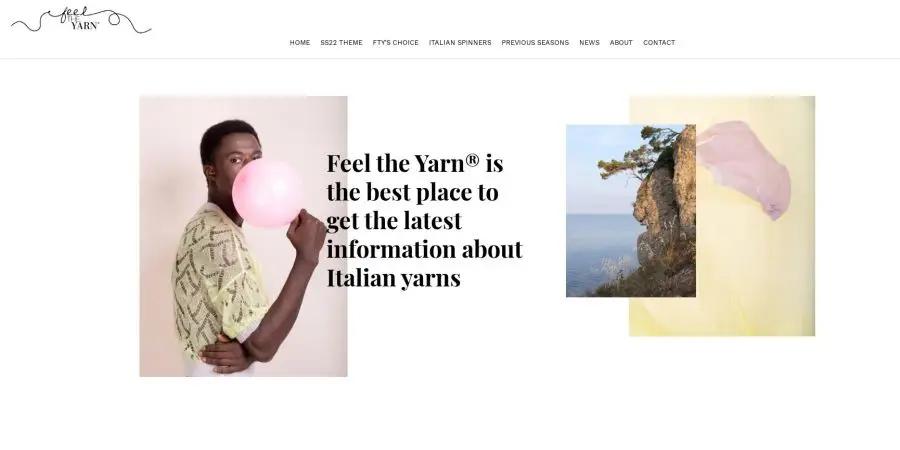This screenshot has width=900, height=450.
Task: Open the ABOUT page
Action: coord(621,42)
